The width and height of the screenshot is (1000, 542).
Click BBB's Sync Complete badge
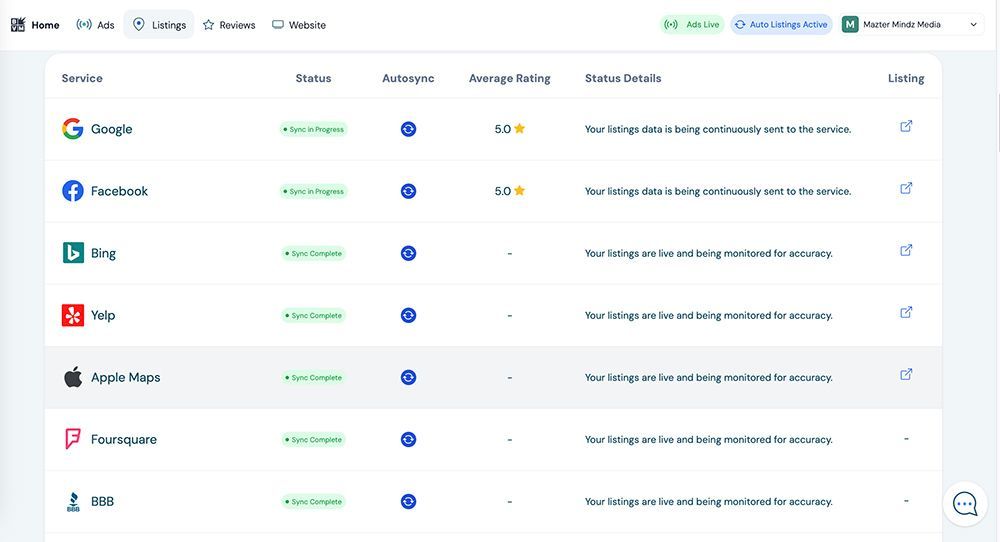click(313, 502)
